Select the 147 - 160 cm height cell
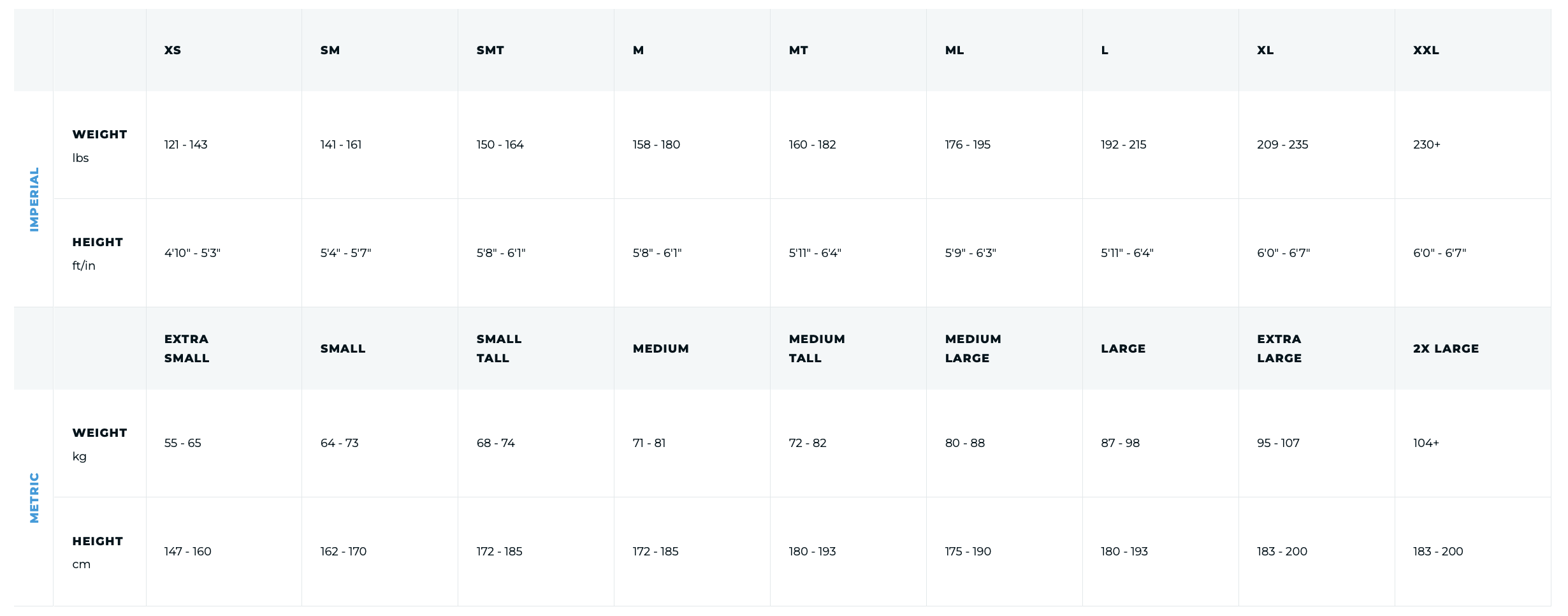The height and width of the screenshot is (616, 1568). coord(188,552)
